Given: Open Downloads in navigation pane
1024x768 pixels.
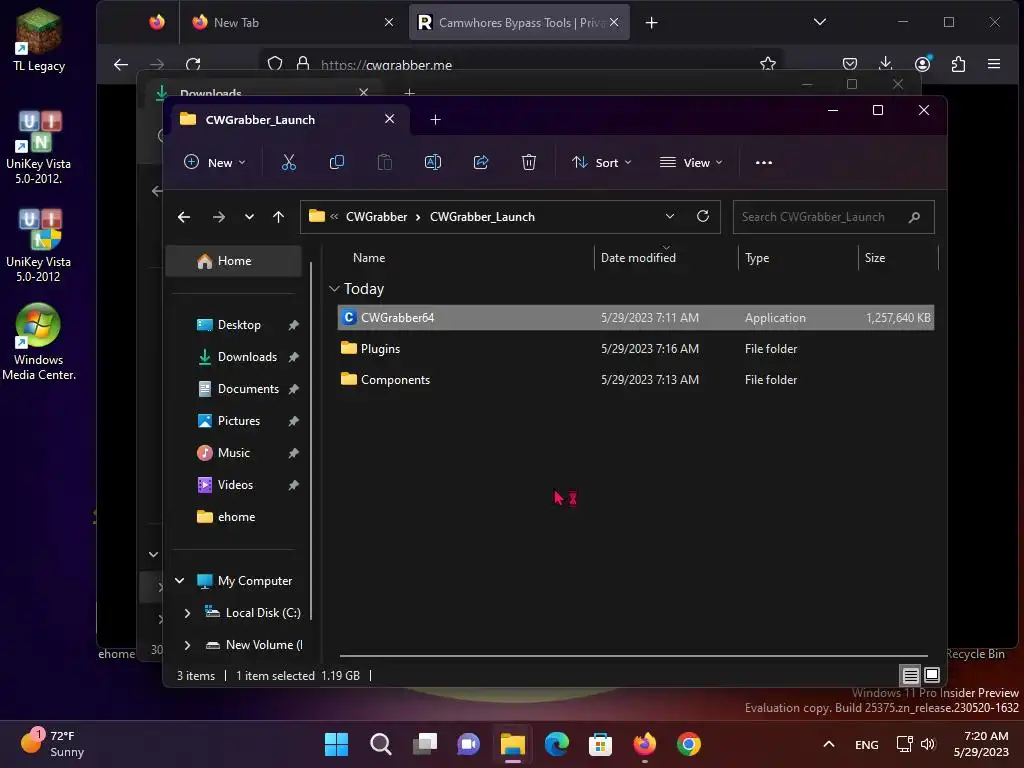Looking at the screenshot, I should point(247,357).
